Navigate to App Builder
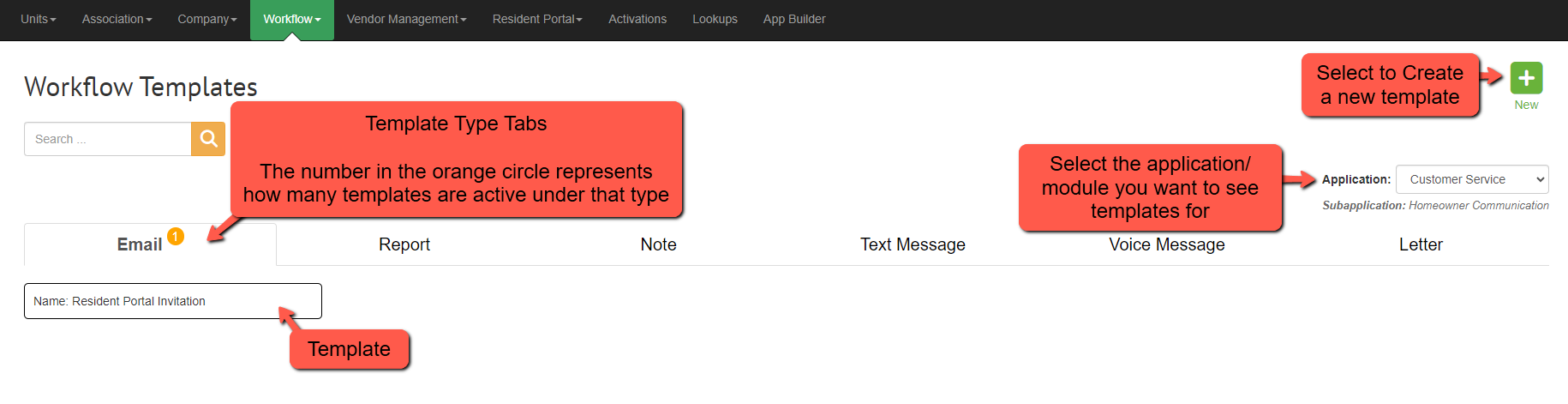The width and height of the screenshot is (1568, 404). click(x=793, y=19)
